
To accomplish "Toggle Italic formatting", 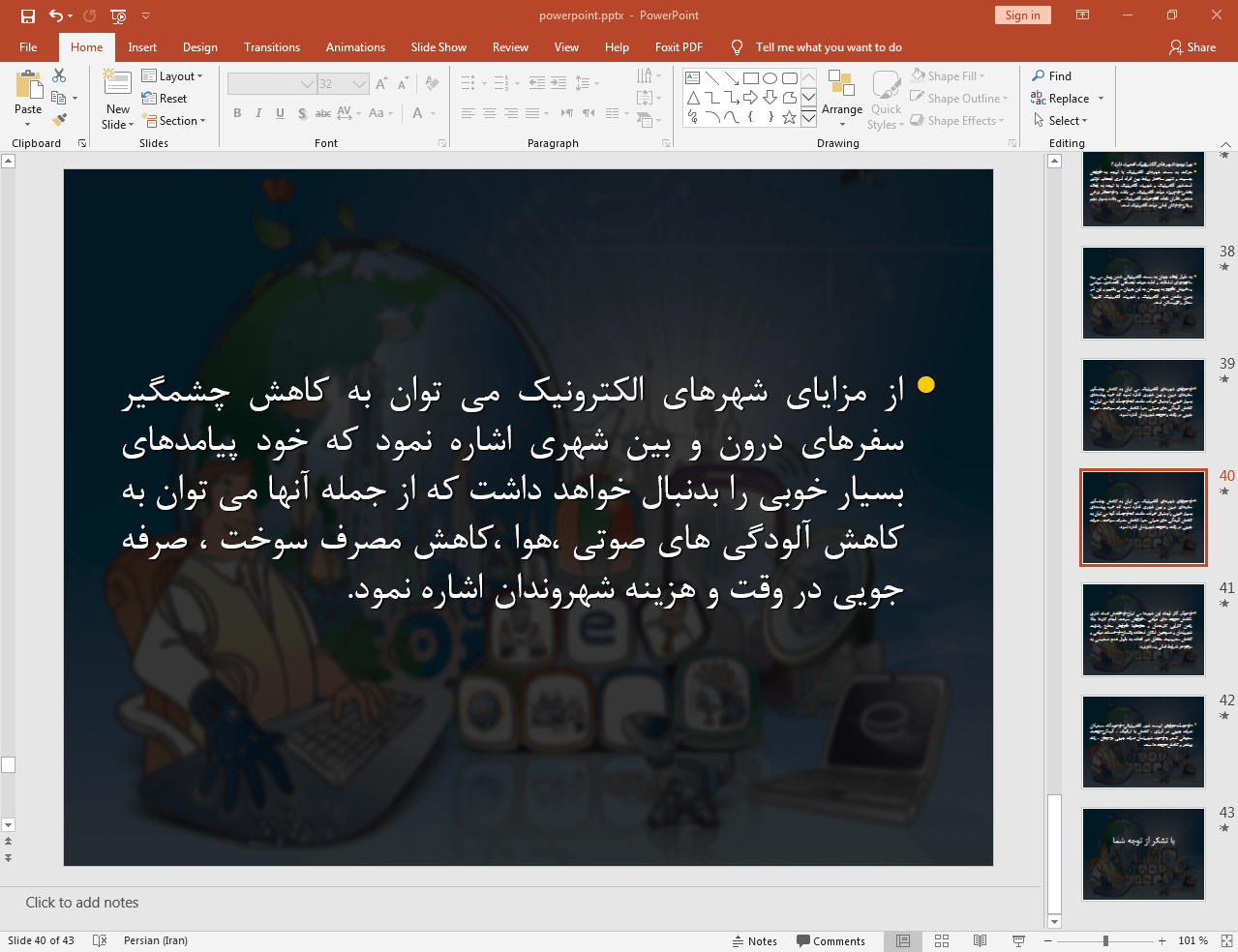I will pos(258,113).
